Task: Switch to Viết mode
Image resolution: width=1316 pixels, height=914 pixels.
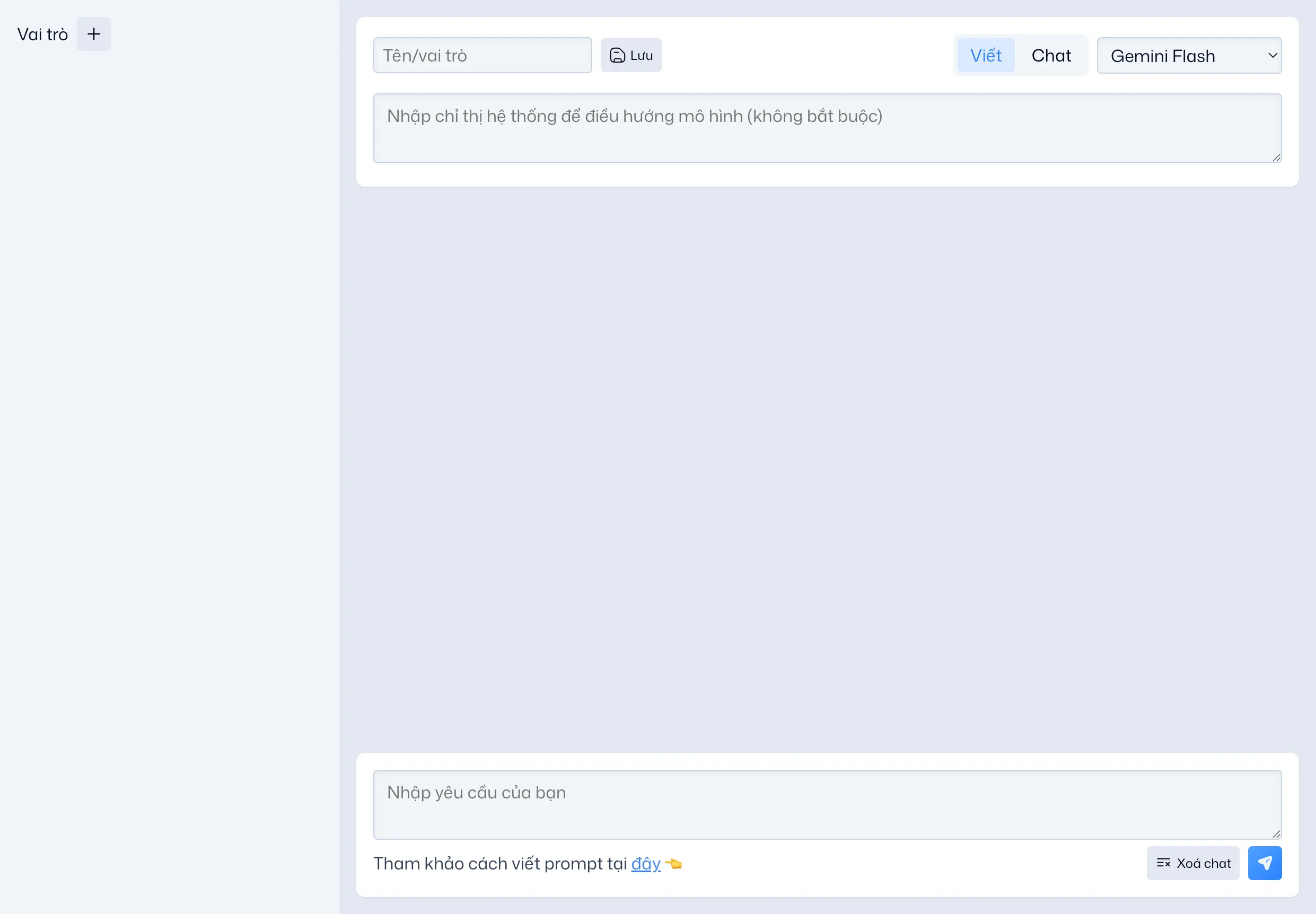Action: click(986, 56)
